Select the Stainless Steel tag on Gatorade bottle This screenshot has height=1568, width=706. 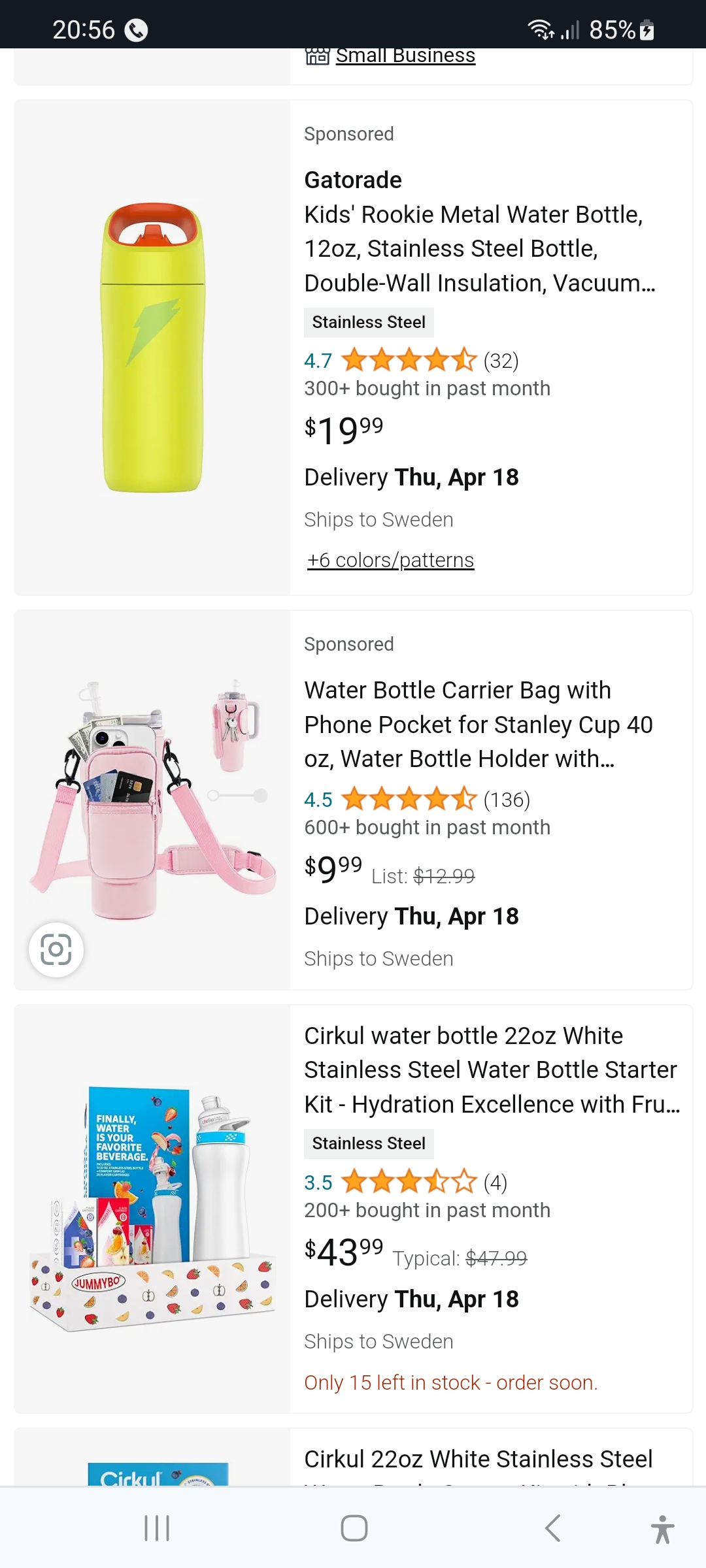pos(369,322)
